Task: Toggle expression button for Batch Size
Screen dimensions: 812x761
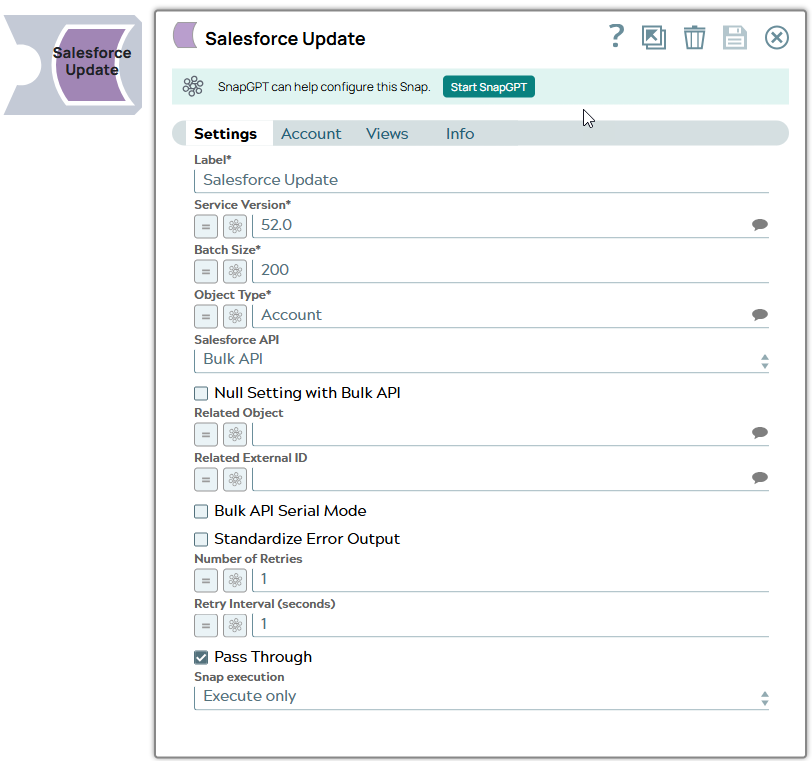Action: point(206,271)
